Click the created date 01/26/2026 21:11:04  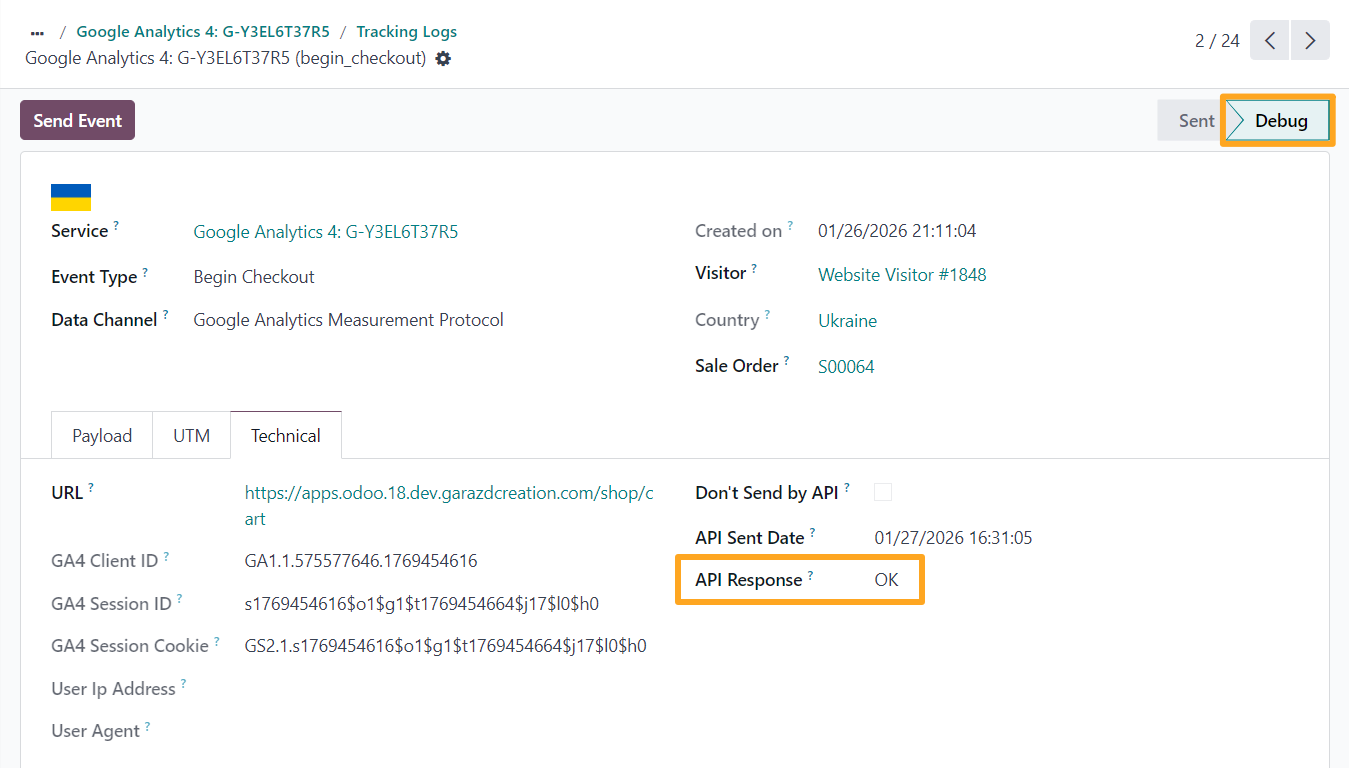(897, 231)
